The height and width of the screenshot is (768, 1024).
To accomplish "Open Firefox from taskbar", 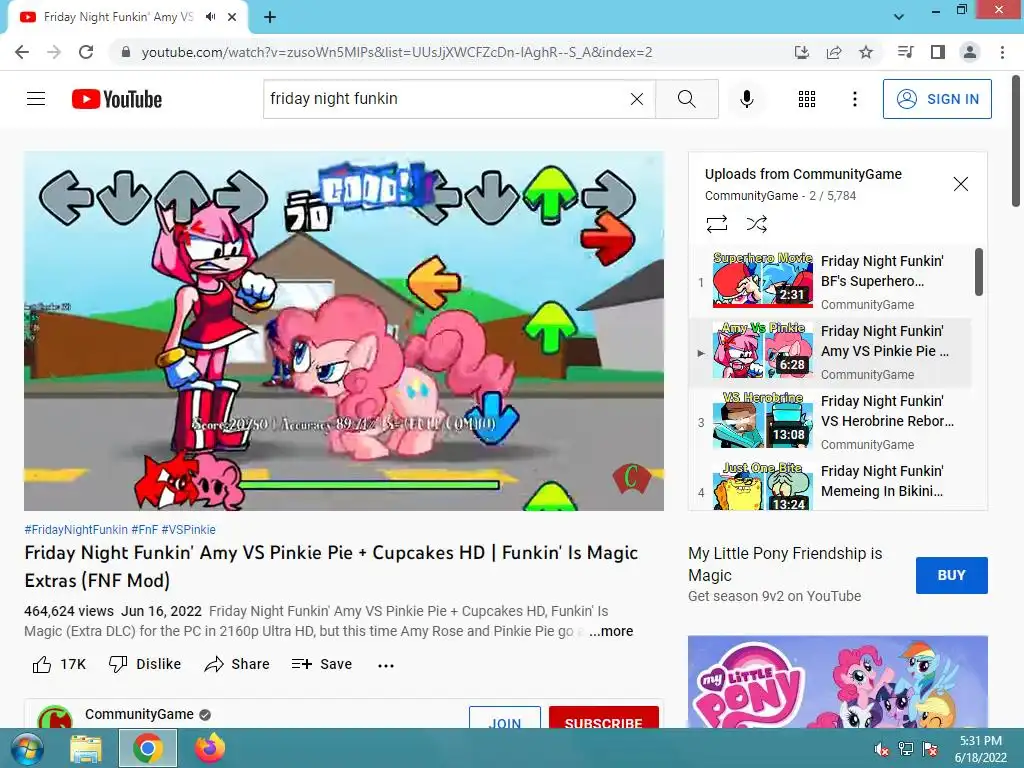I will (x=210, y=748).
